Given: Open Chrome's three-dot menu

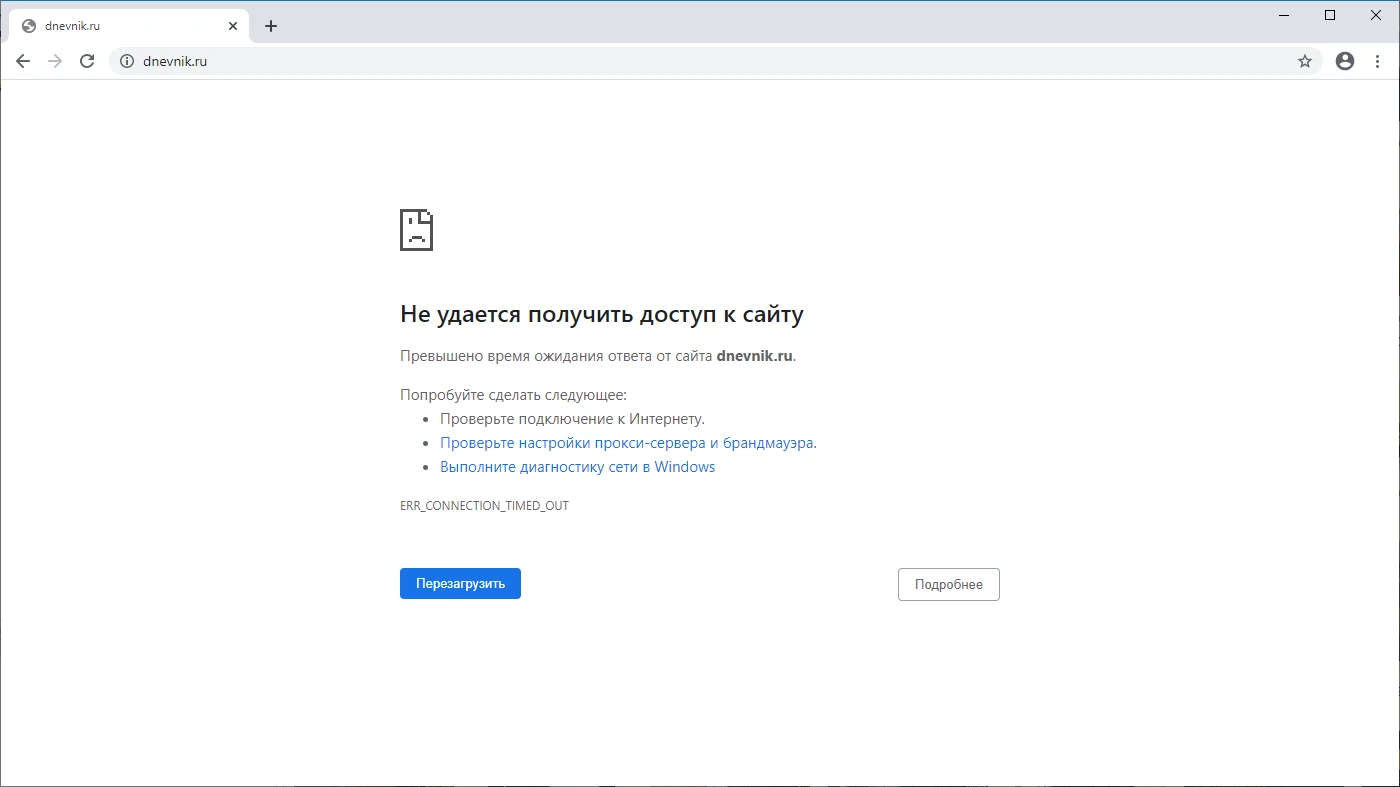Looking at the screenshot, I should pyautogui.click(x=1377, y=61).
